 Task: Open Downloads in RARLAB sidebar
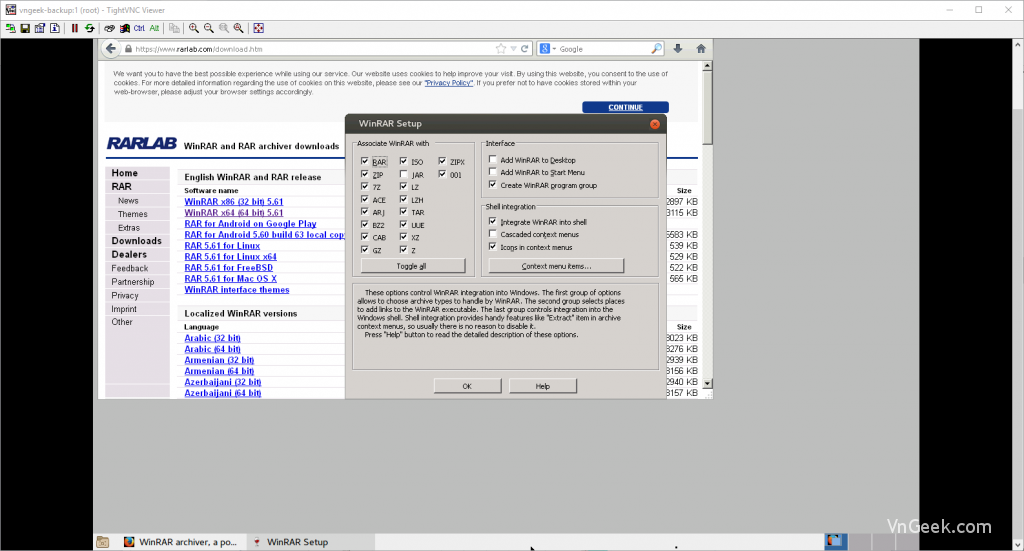pyautogui.click(x=136, y=241)
